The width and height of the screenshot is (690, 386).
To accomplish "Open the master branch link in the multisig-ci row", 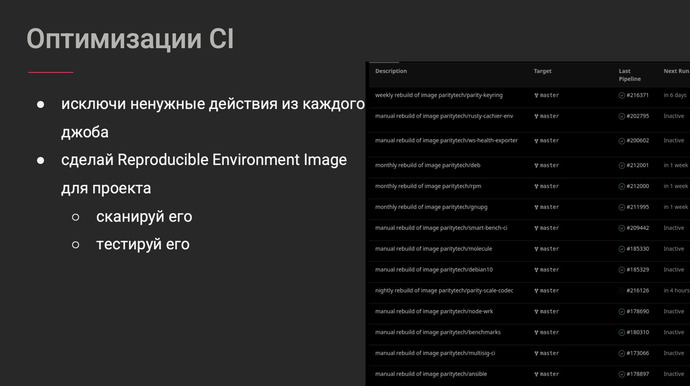I will tap(549, 353).
